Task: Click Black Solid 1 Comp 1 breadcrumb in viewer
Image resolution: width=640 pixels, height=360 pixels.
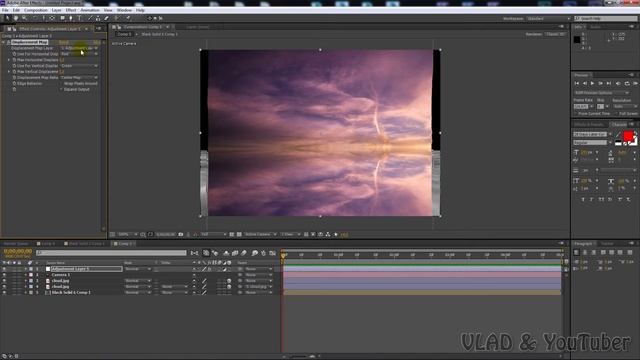Action: pos(159,34)
